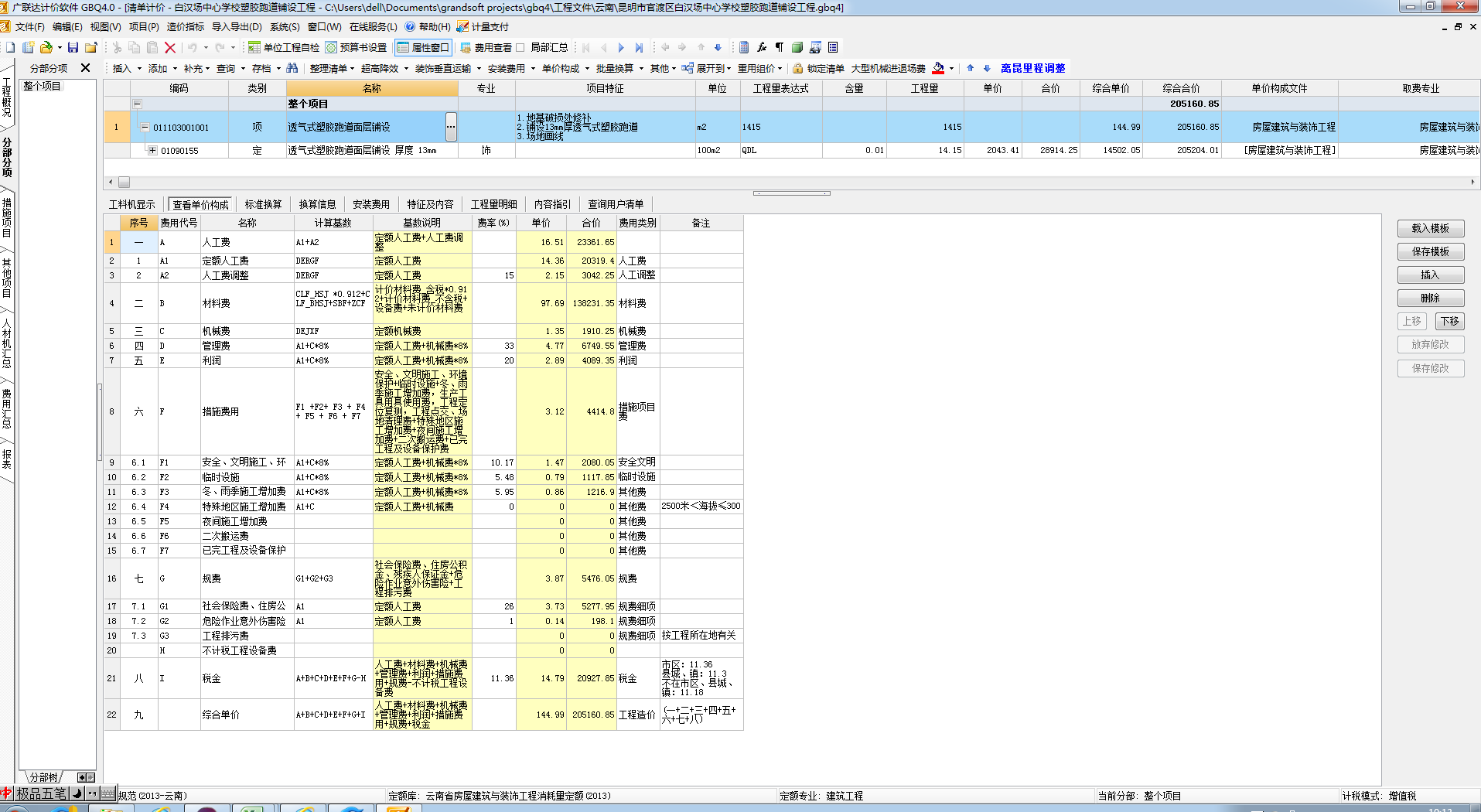Go to next record blue arrow
This screenshot has height=812, width=1481.
pyautogui.click(x=621, y=48)
